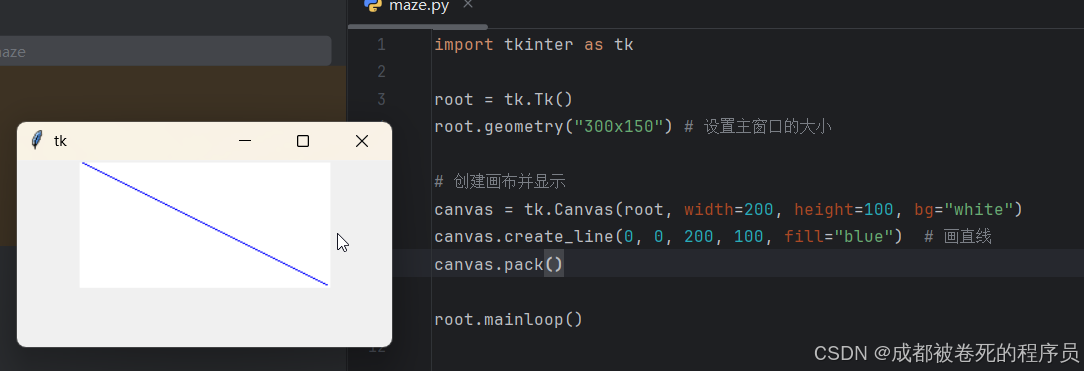Minimize the tk window
This screenshot has height=371, width=1084.
point(245,141)
